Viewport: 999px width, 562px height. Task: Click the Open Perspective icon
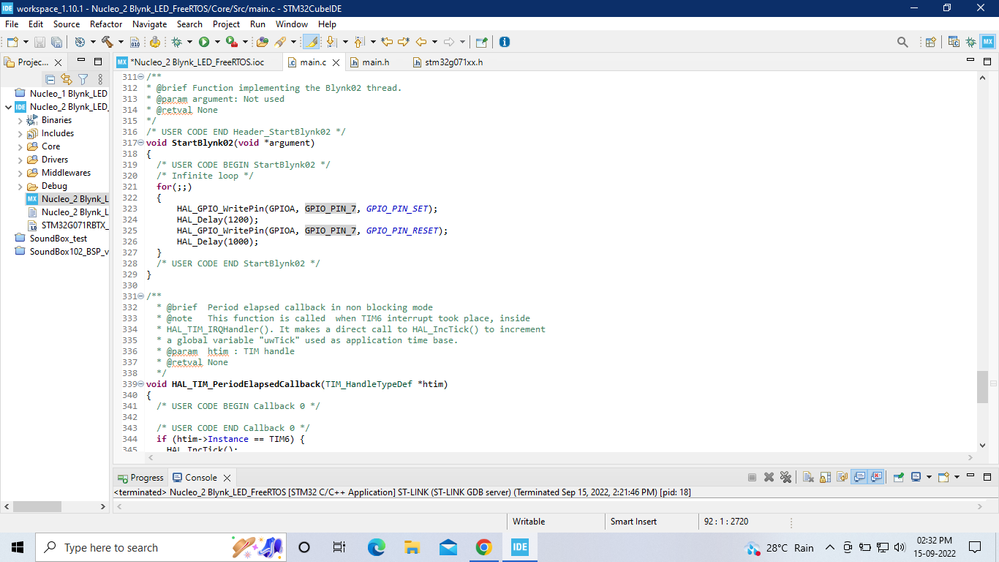(931, 42)
